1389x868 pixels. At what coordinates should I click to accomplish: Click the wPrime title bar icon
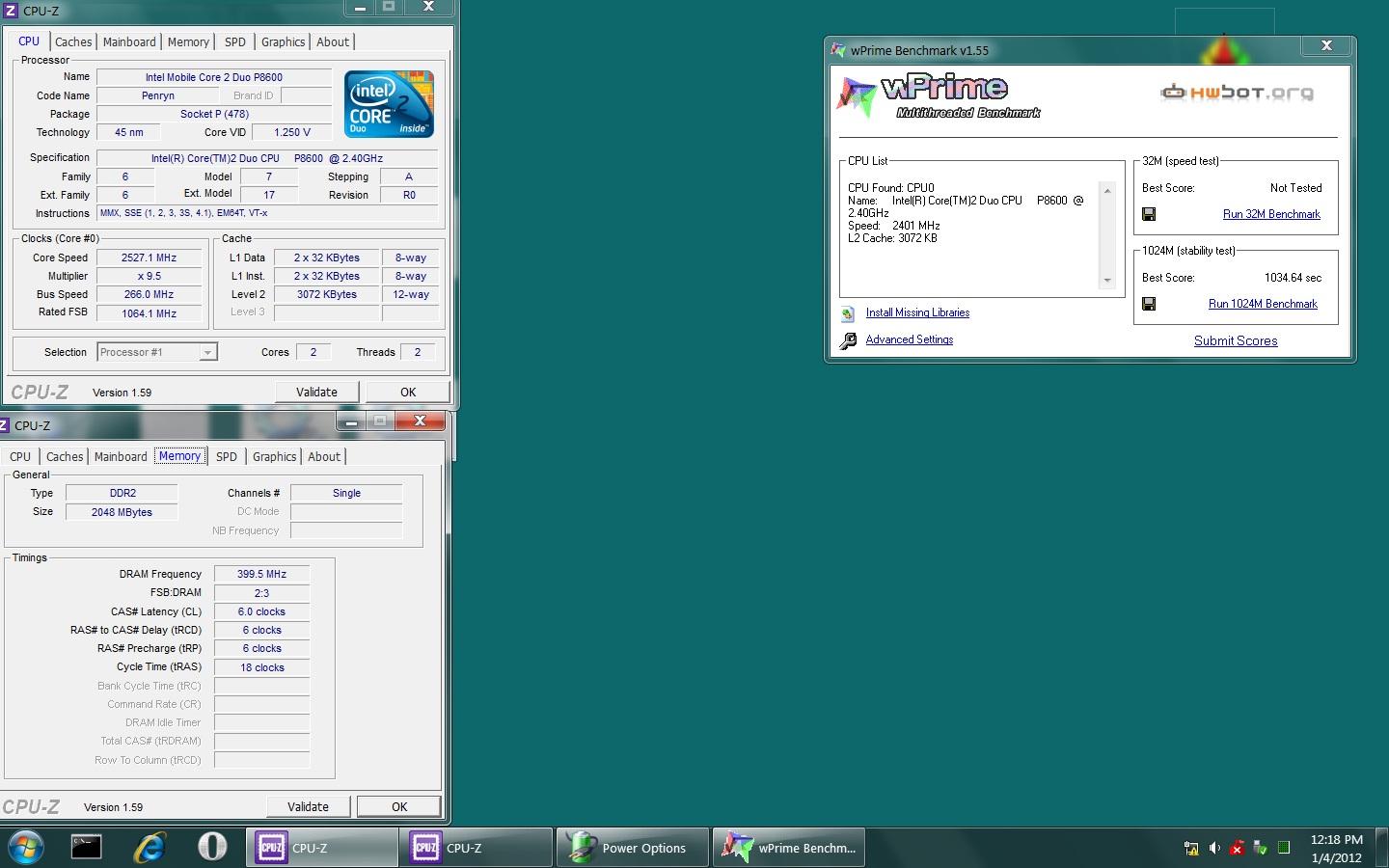(838, 50)
